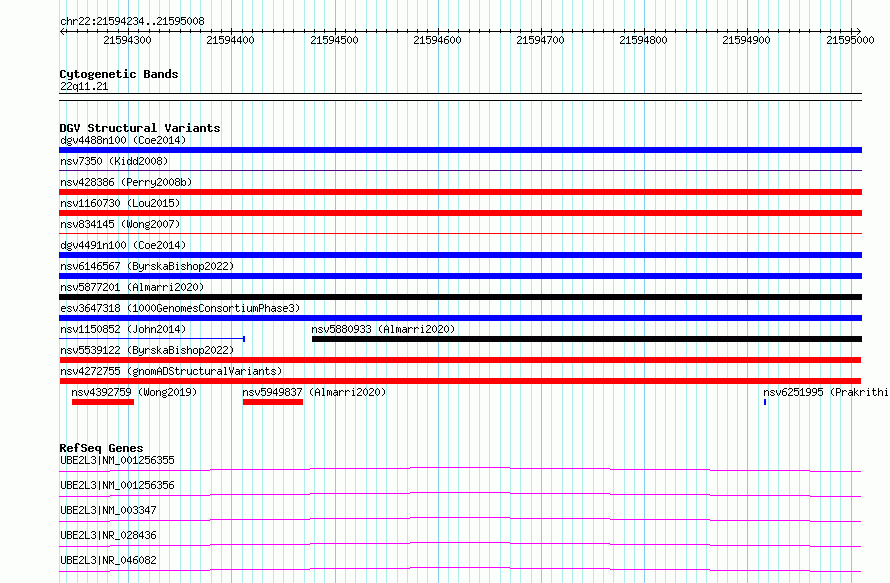Open nsv5880933 (Almarri2020) label
This screenshot has height=583, width=890.
pos(383,329)
